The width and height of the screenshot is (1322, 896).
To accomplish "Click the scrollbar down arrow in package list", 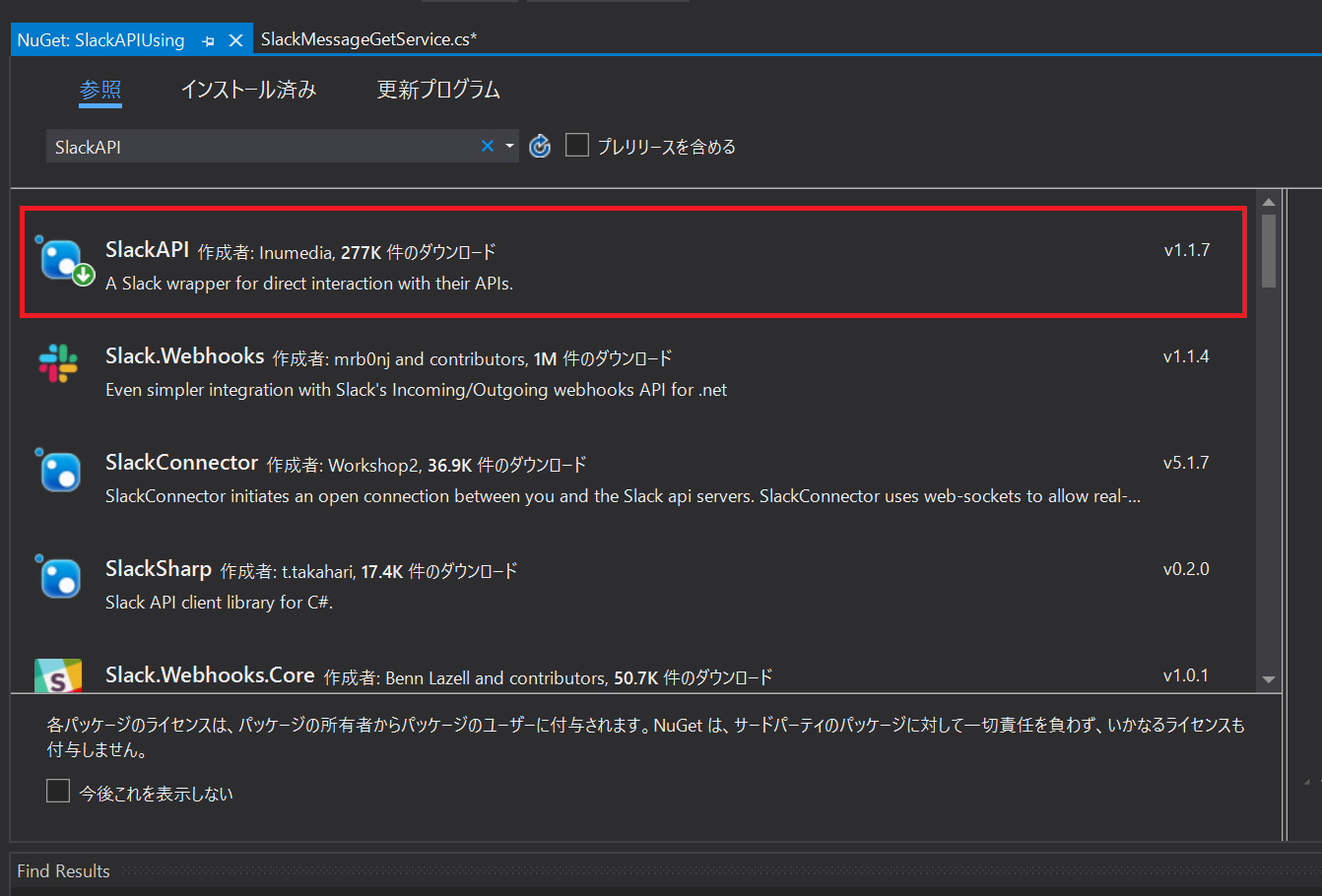I will 1270,680.
